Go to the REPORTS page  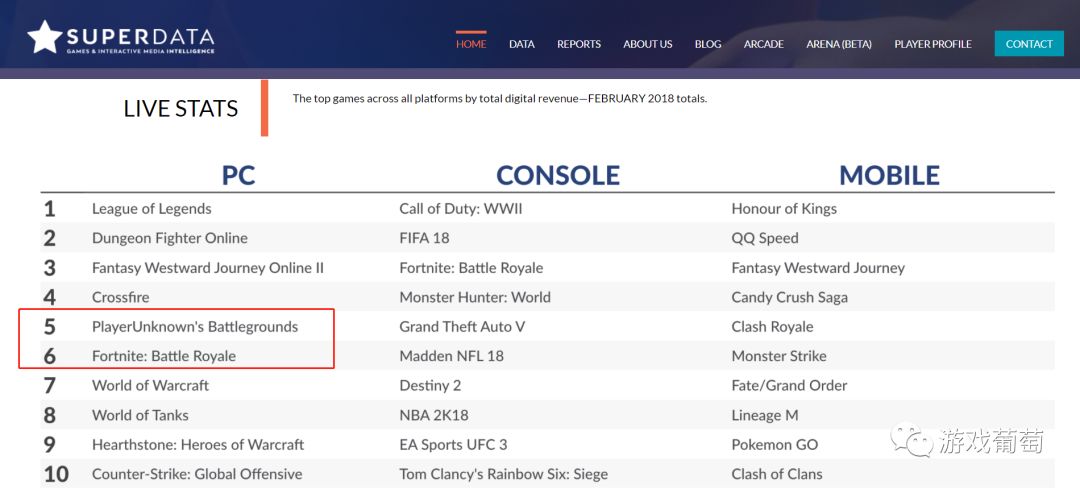579,44
